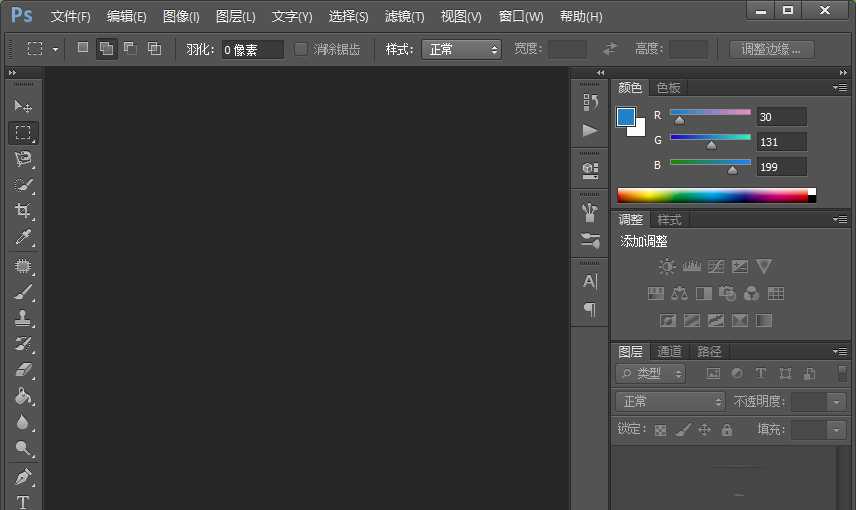
Task: Enable the 消除锯齿 anti-alias checkbox
Action: point(301,49)
